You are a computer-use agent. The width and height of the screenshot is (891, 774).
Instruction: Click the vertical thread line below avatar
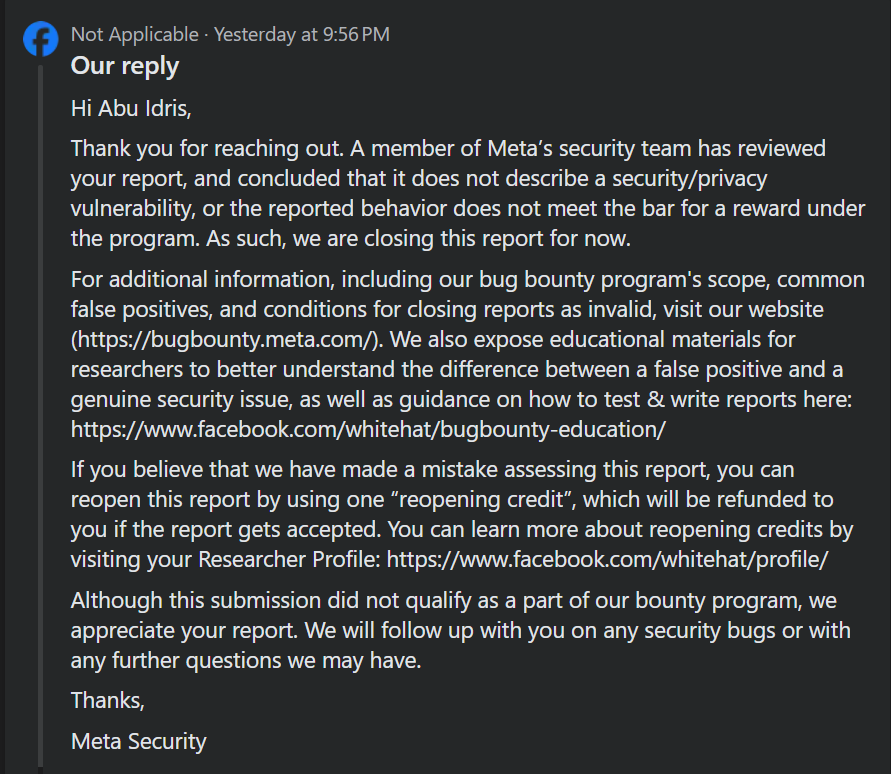pos(40,415)
